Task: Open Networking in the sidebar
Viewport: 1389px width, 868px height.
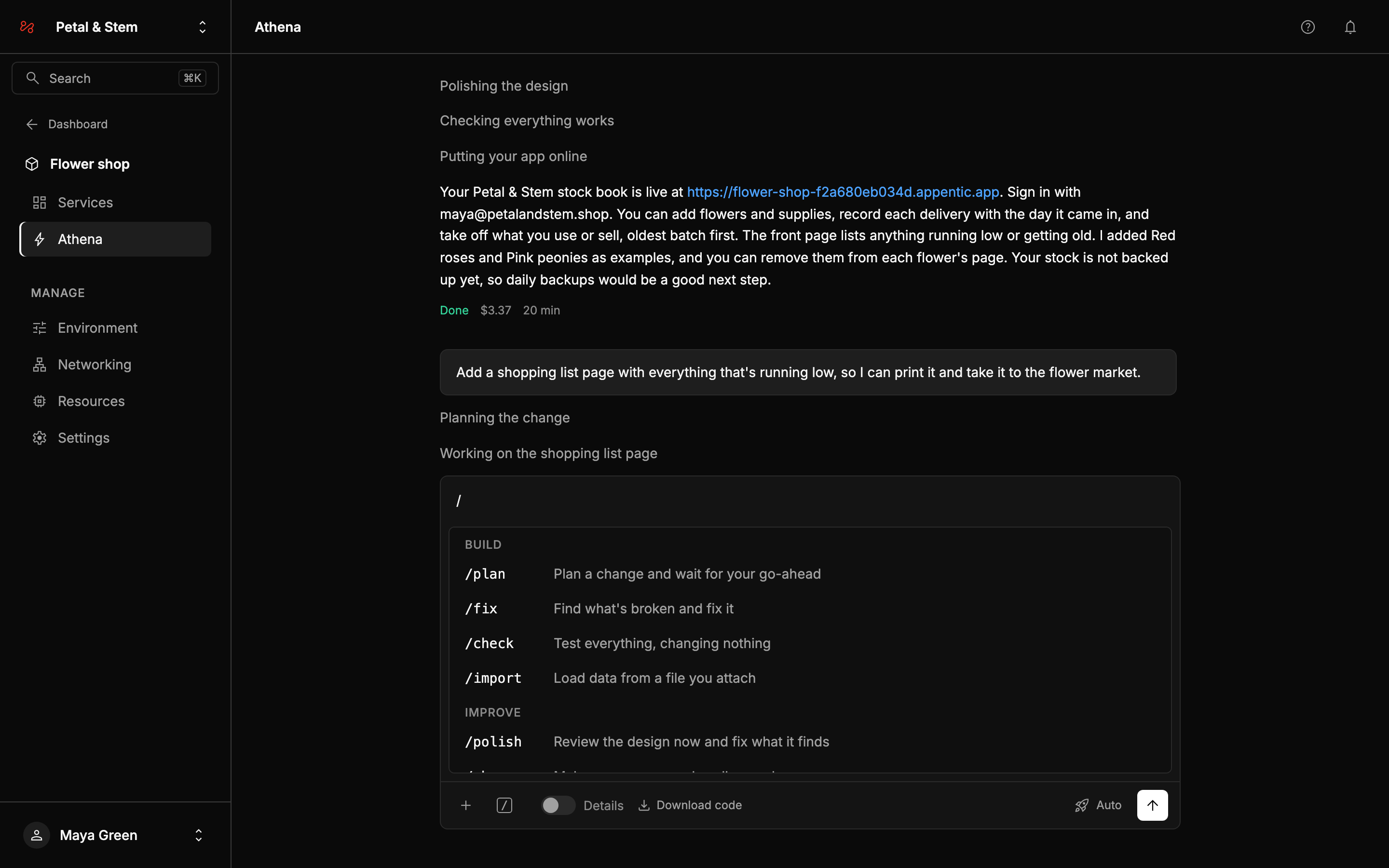Action: click(x=115, y=365)
